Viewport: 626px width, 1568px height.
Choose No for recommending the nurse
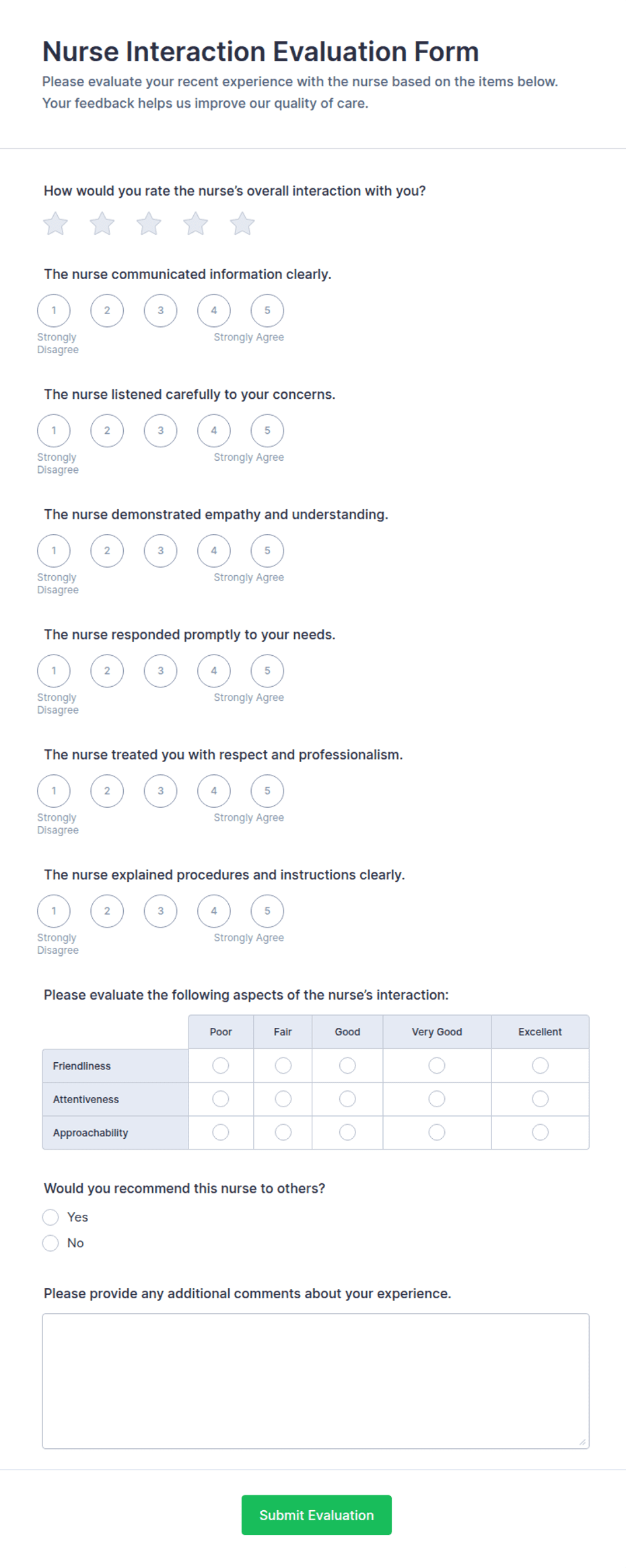[51, 1243]
